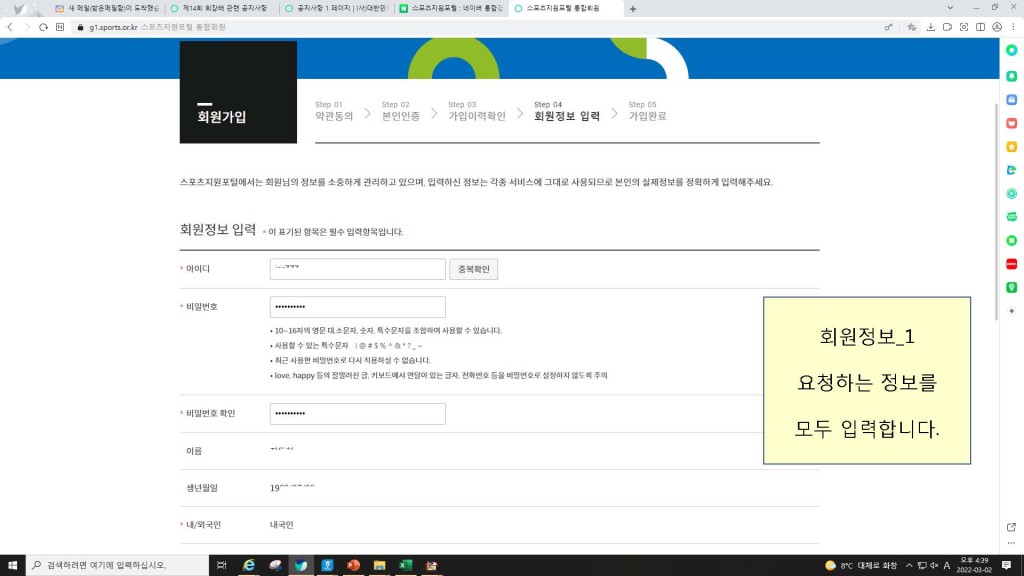Focus the 비밀번호 password field
This screenshot has width=1024, height=576.
click(357, 307)
